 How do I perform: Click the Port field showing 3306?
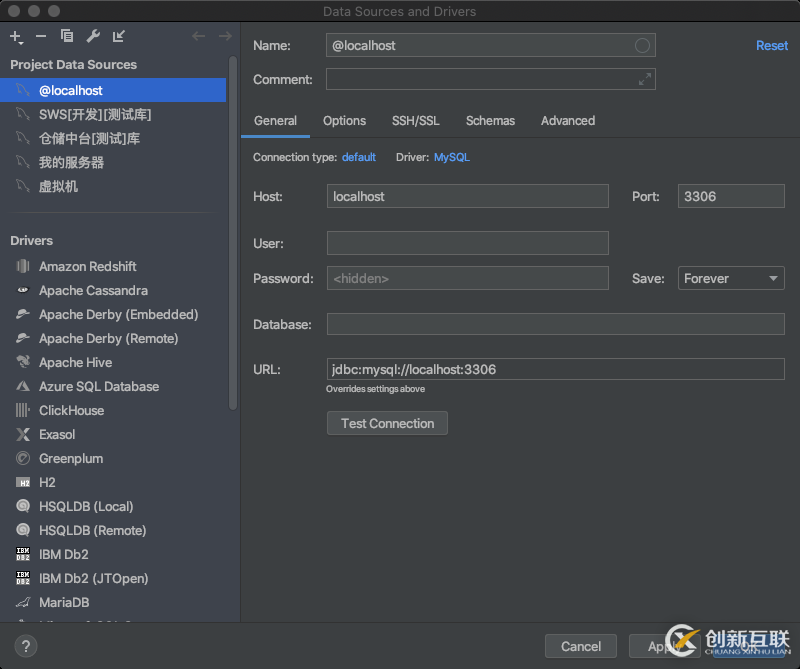731,196
